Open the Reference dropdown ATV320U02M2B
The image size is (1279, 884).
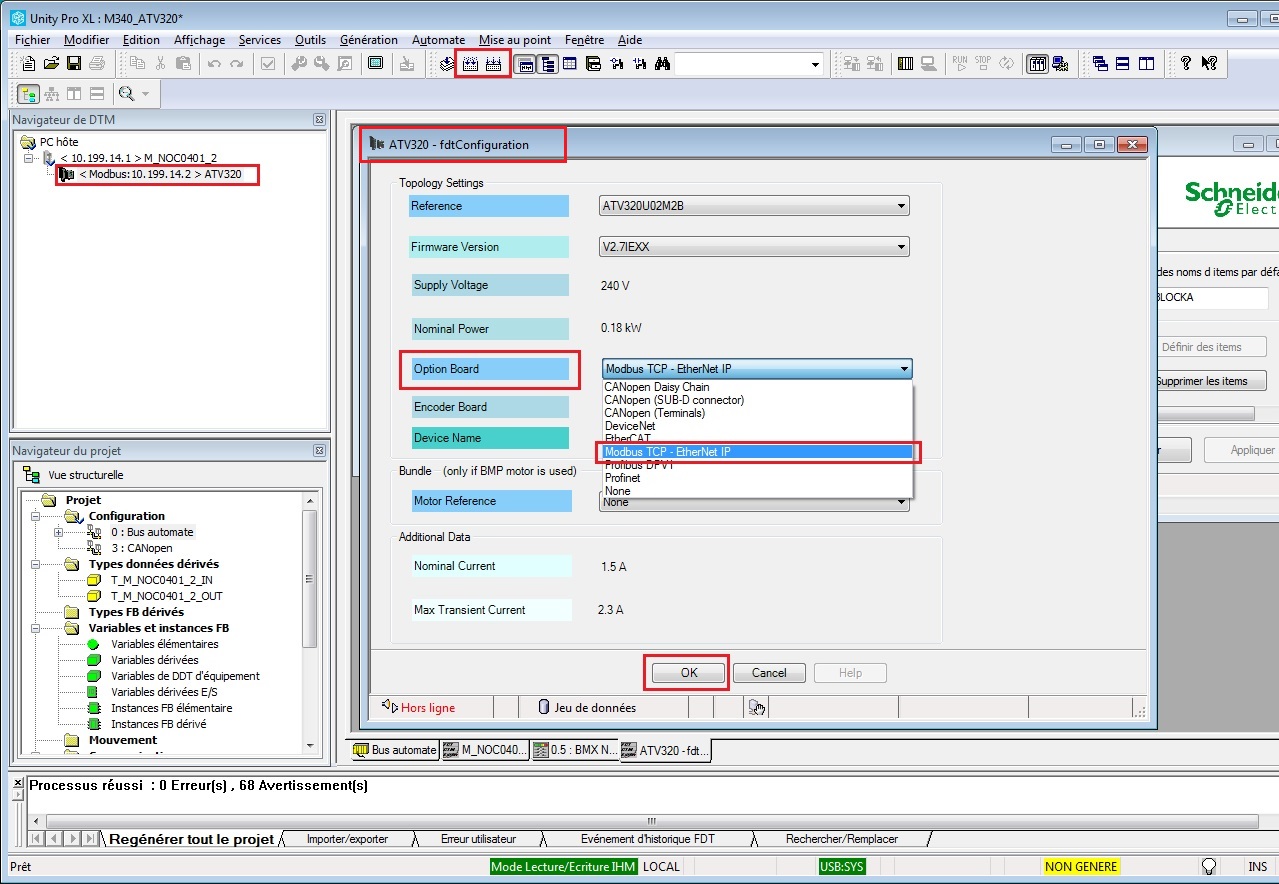tap(754, 206)
